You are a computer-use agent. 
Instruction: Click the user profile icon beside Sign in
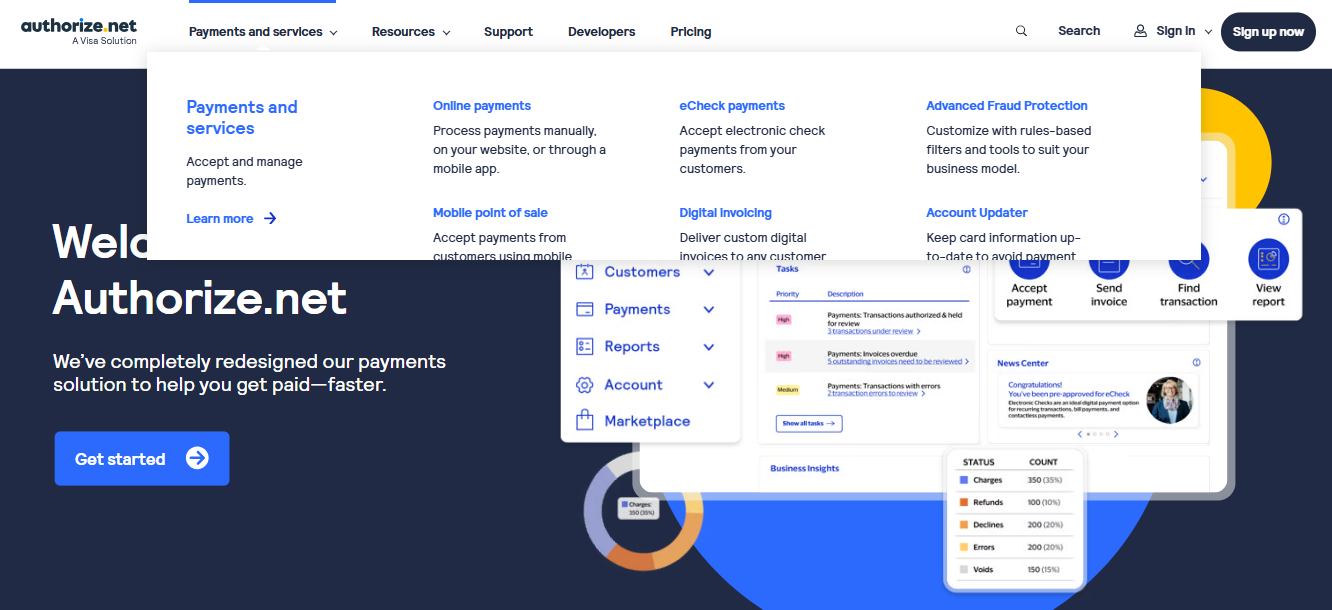click(x=1140, y=31)
